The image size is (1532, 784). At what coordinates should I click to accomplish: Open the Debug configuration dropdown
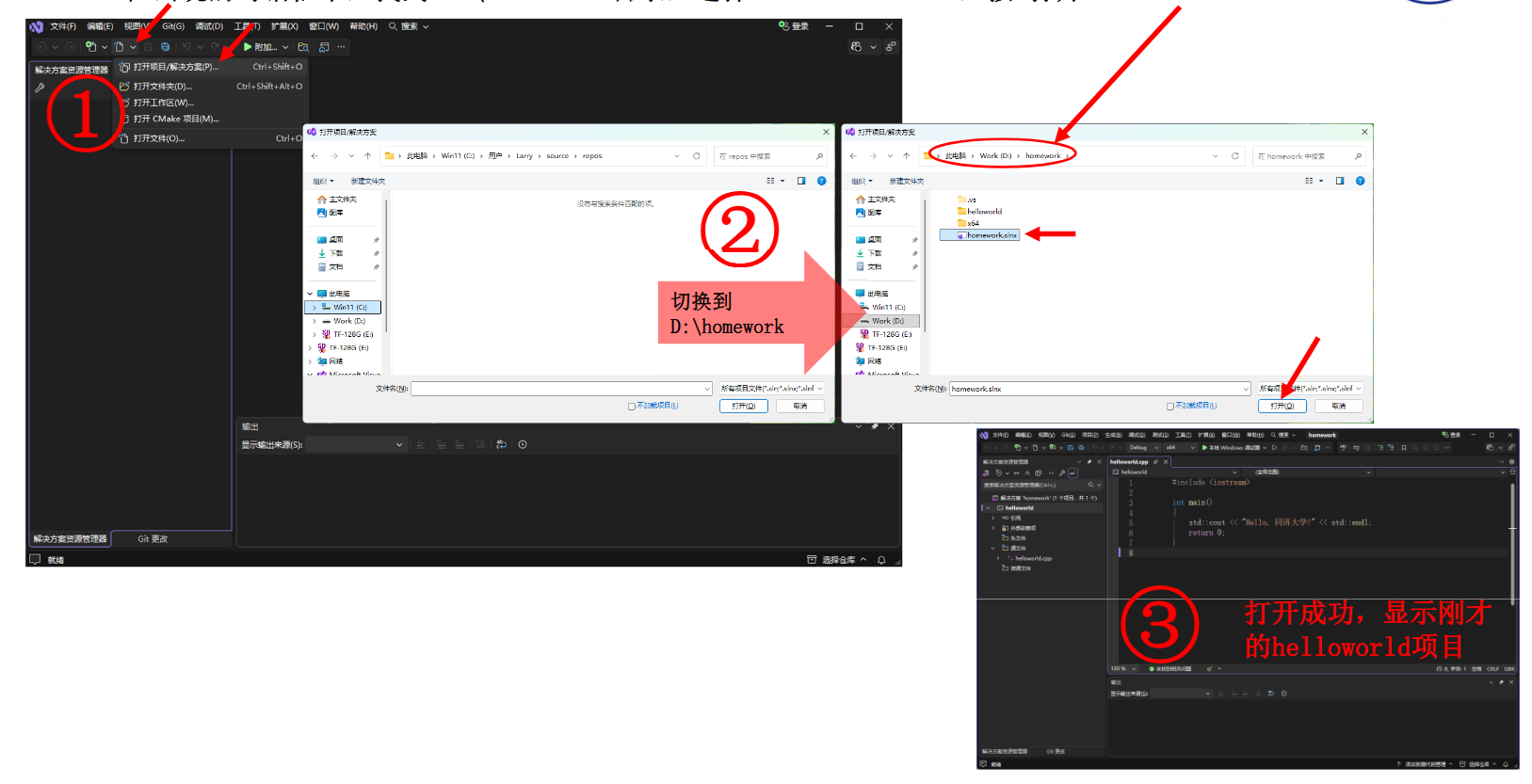tap(1145, 448)
